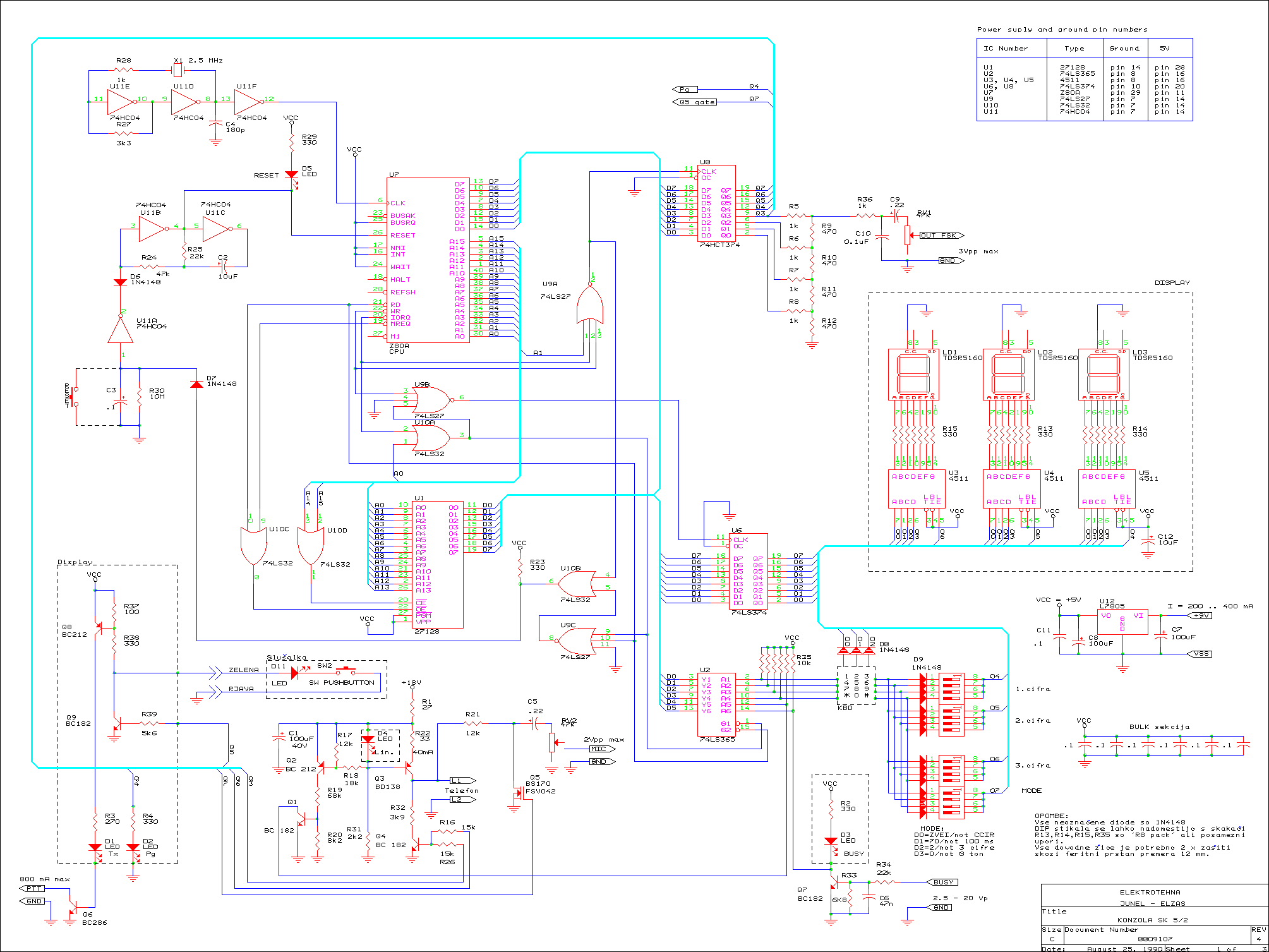Click the PTT connector port

tap(32, 888)
